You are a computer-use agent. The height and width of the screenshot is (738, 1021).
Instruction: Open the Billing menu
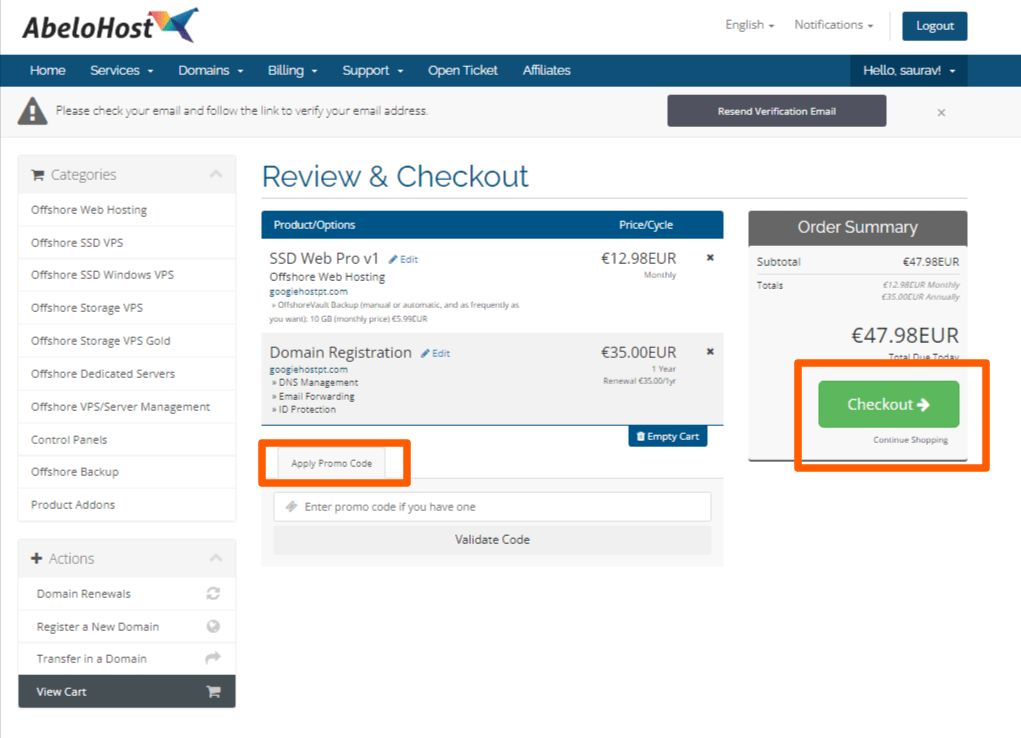point(292,70)
